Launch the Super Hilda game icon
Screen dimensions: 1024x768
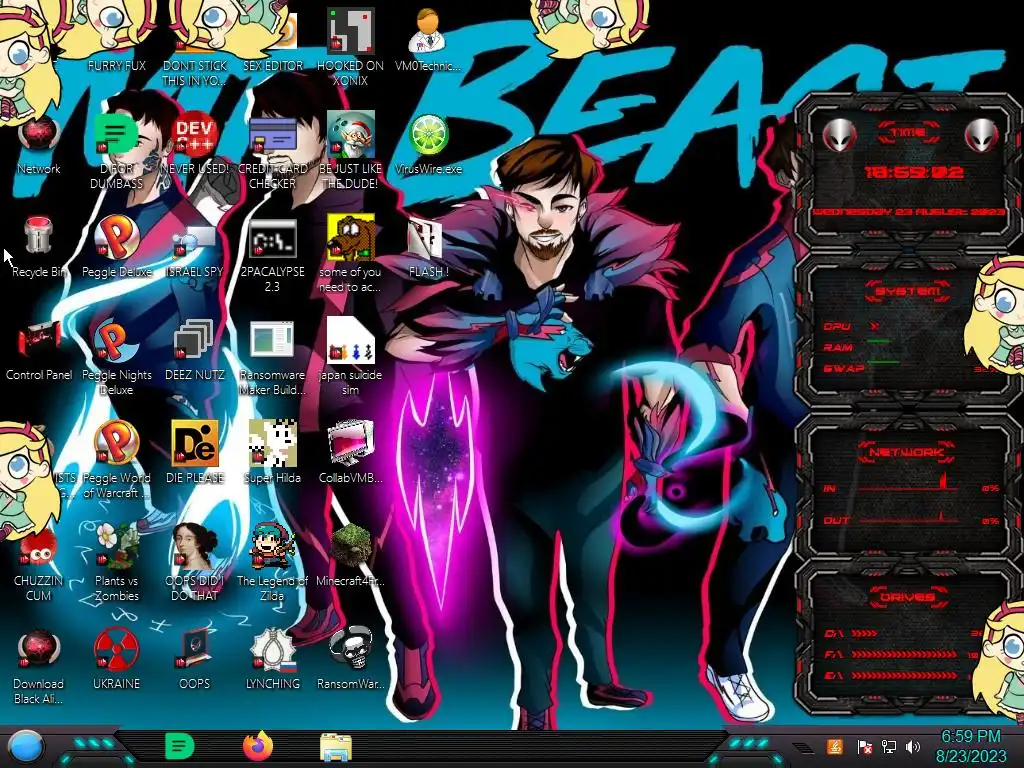coord(273,453)
